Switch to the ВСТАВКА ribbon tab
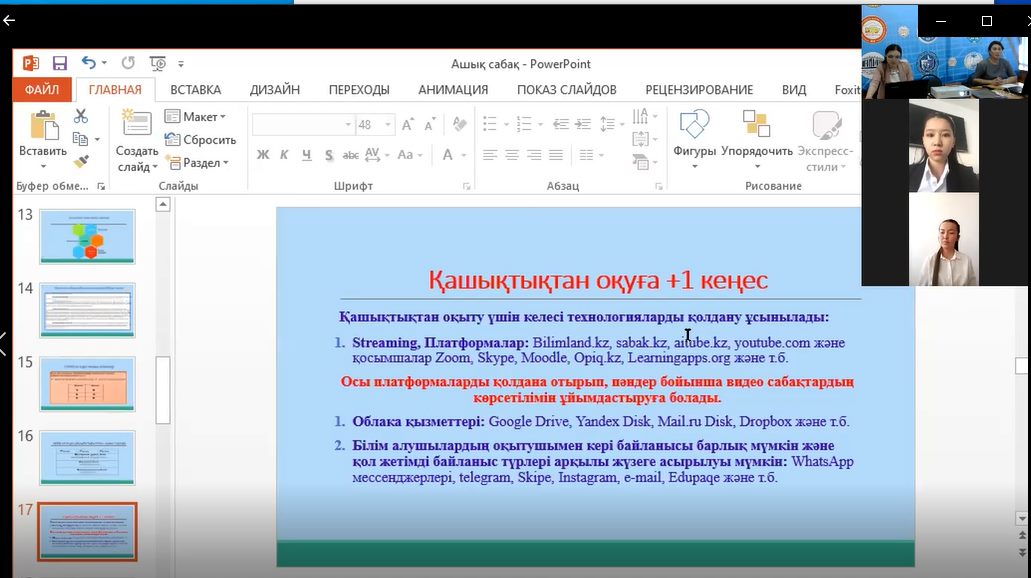Screen dimensions: 1031x578 coord(196,90)
